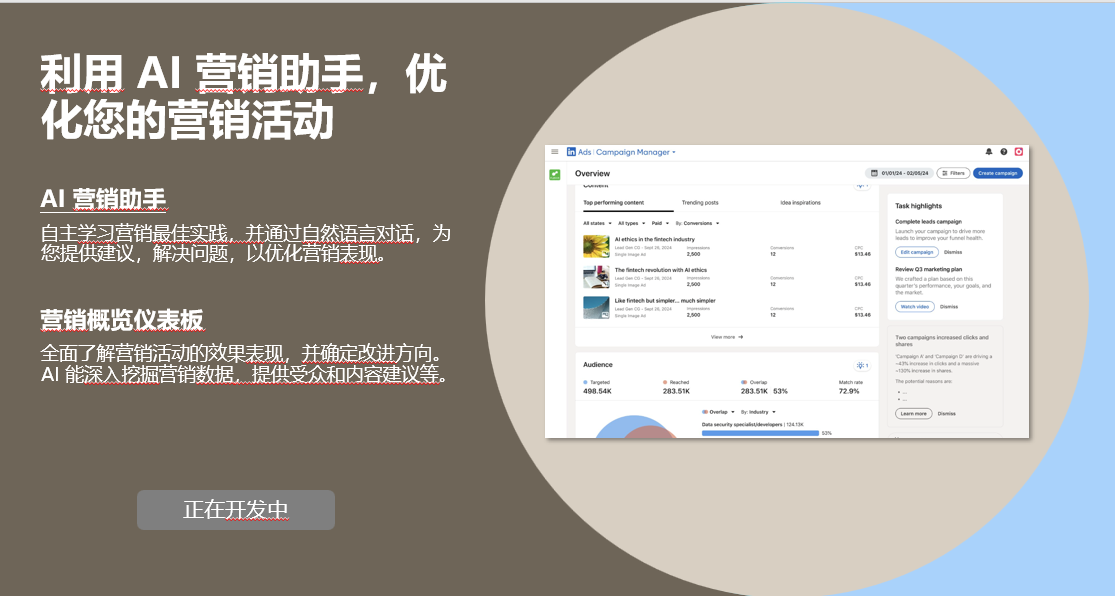Click the LinkedIn logo icon
This screenshot has width=1115, height=596.
coord(571,151)
